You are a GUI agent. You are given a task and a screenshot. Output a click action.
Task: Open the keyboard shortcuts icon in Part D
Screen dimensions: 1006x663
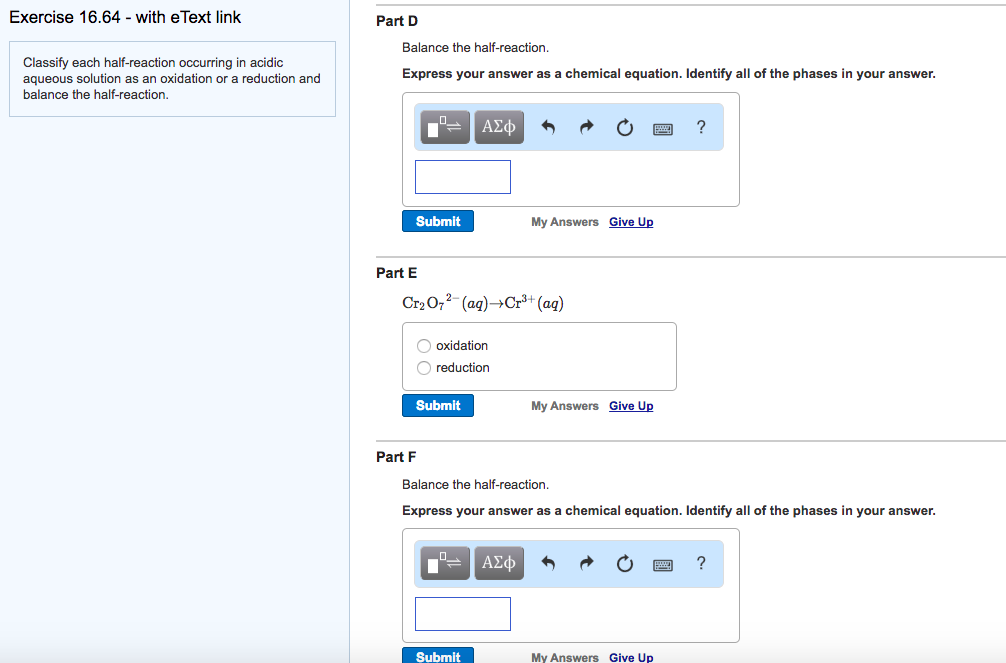pos(662,127)
